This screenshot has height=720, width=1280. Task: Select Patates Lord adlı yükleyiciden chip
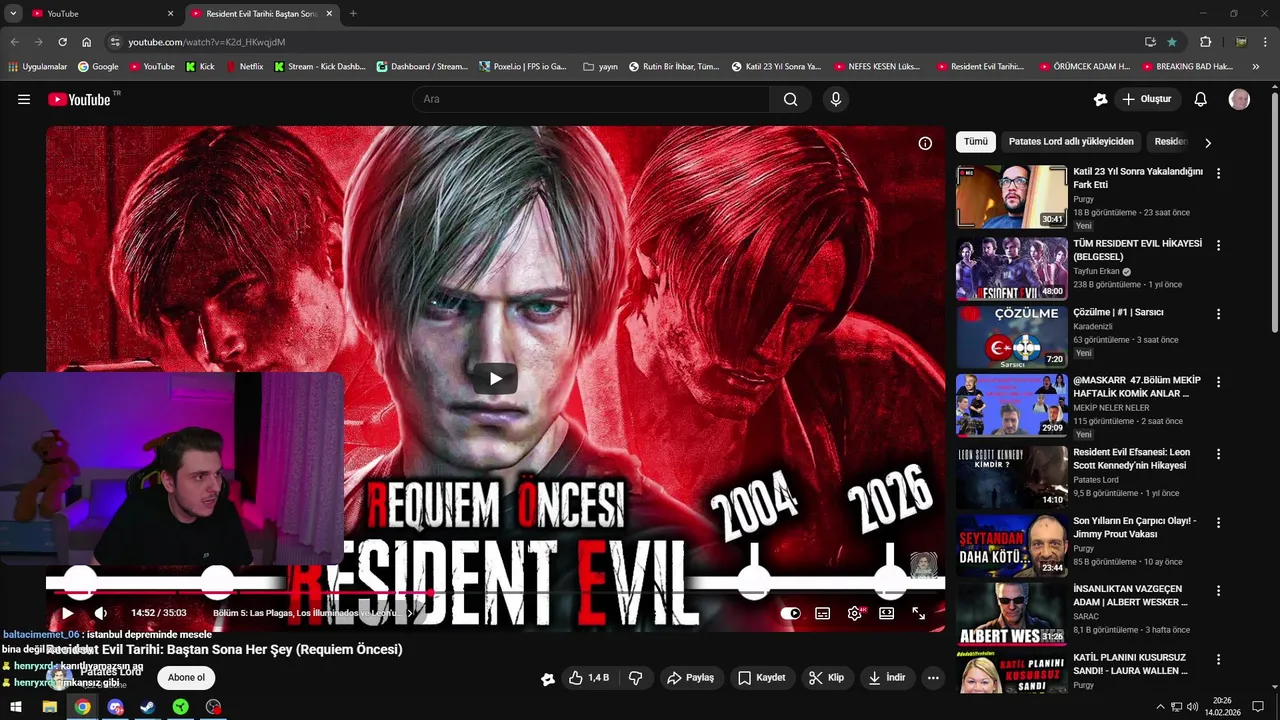pyautogui.click(x=1071, y=142)
